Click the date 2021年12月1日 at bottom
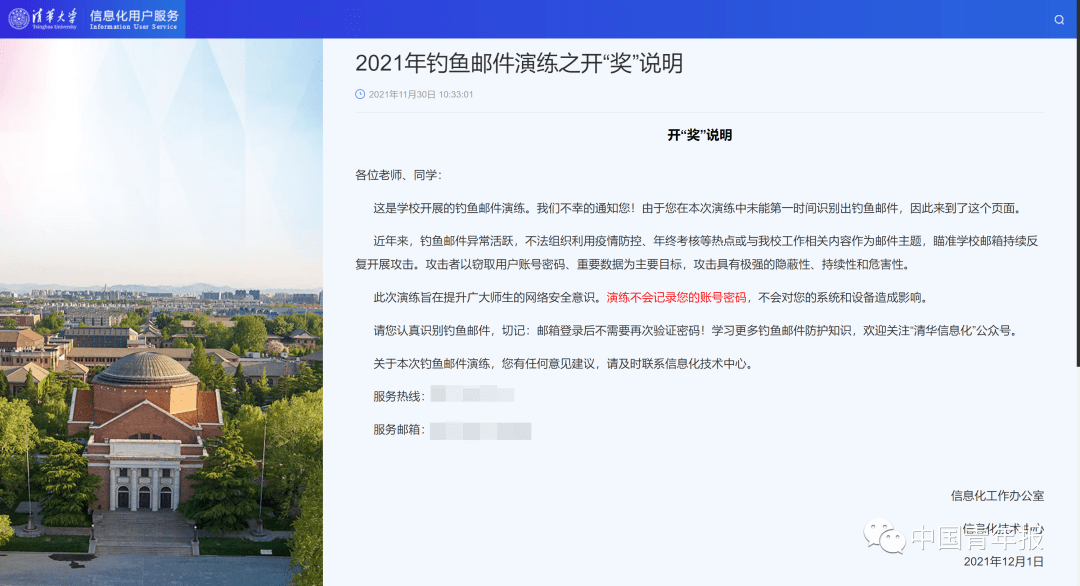This screenshot has width=1080, height=586. coord(1003,562)
